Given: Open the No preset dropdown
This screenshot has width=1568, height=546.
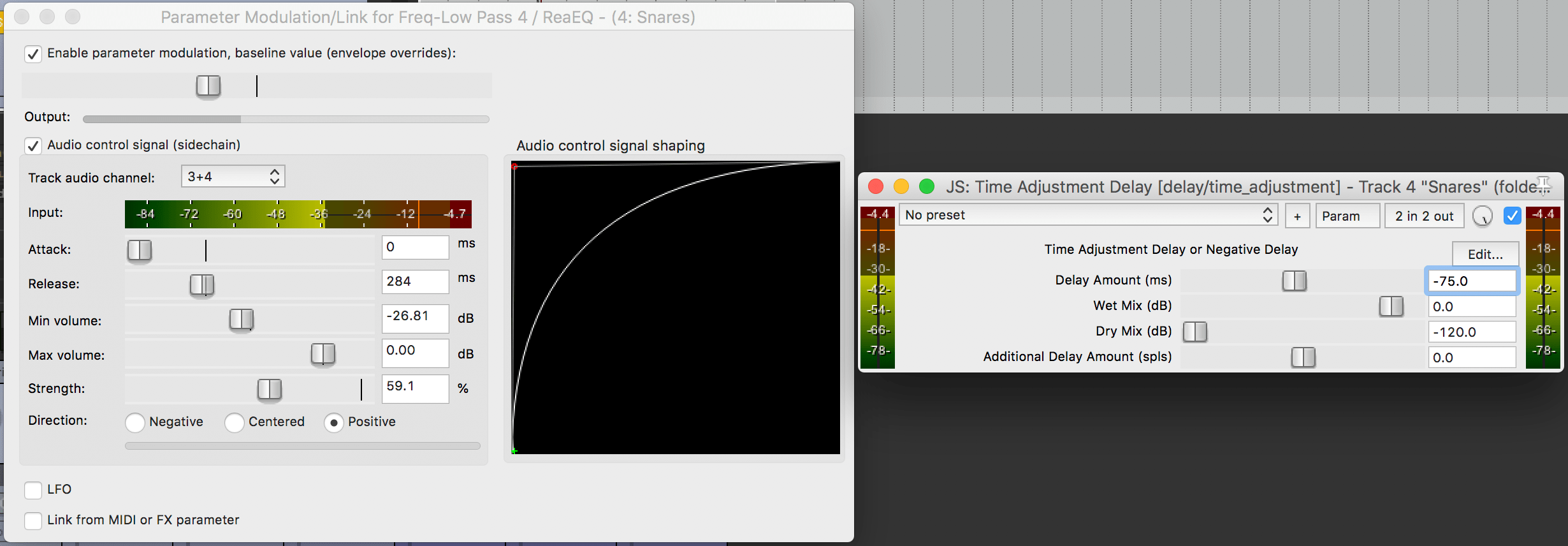Looking at the screenshot, I should coord(1089,216).
